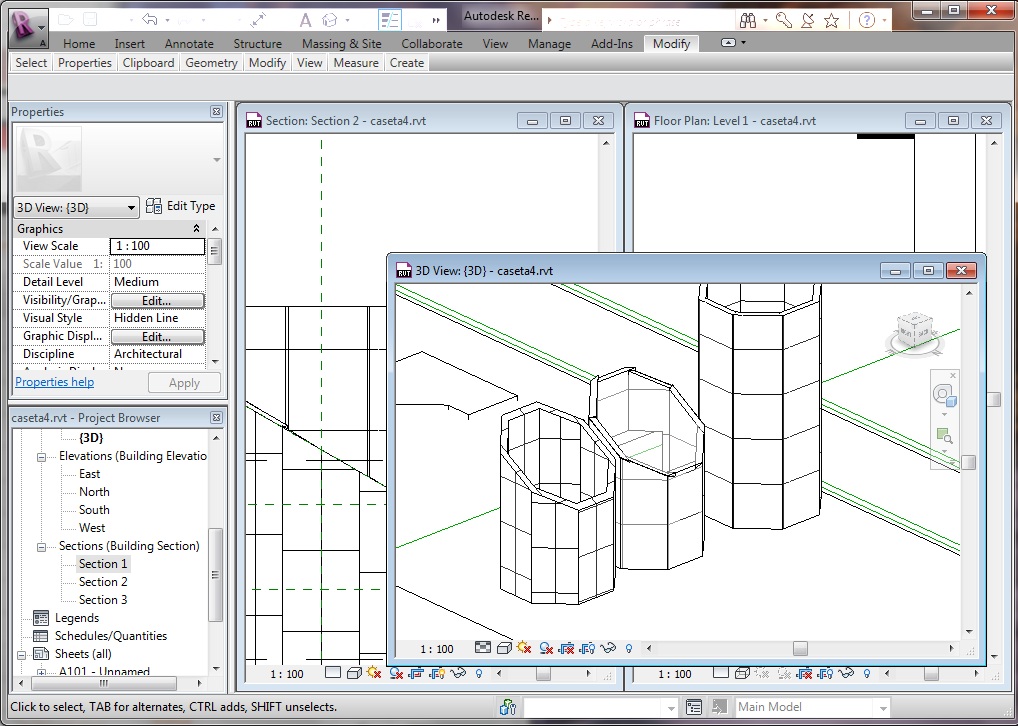The image size is (1018, 726).
Task: Toggle sun path icon in 3D view bar
Action: [523, 648]
